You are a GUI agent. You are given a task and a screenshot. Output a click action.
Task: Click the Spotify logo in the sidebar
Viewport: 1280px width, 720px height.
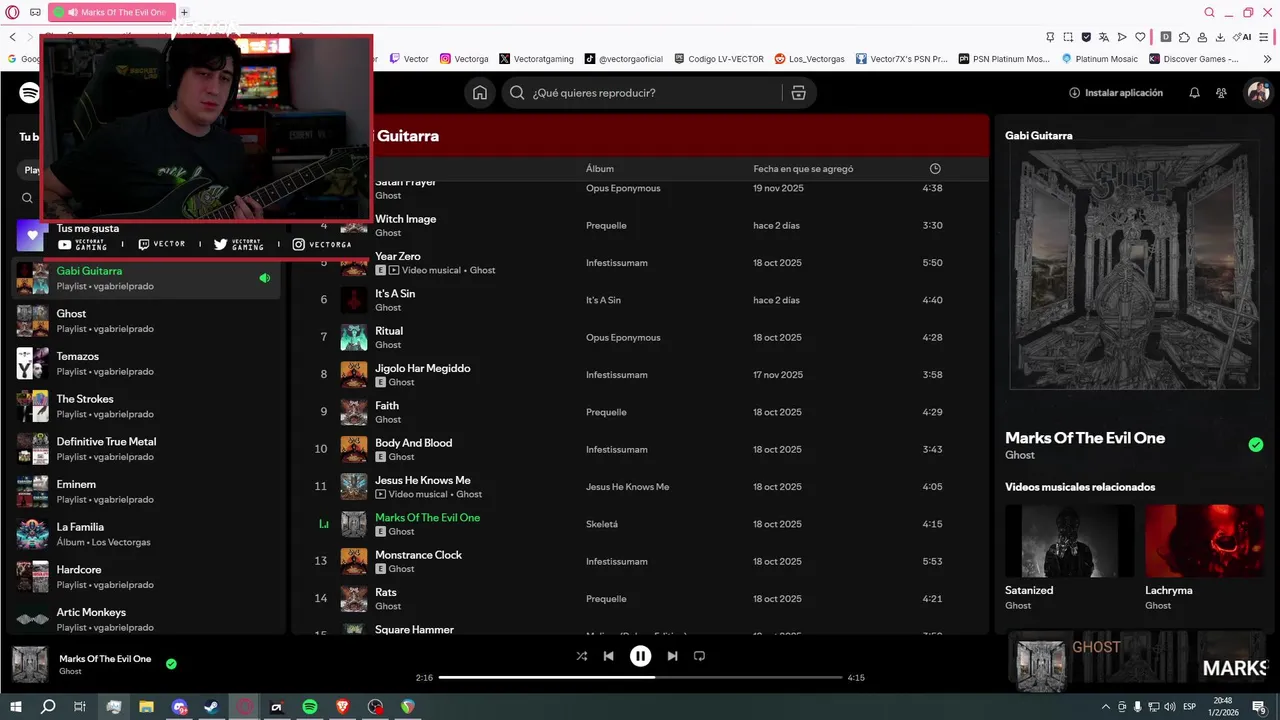click(x=29, y=93)
